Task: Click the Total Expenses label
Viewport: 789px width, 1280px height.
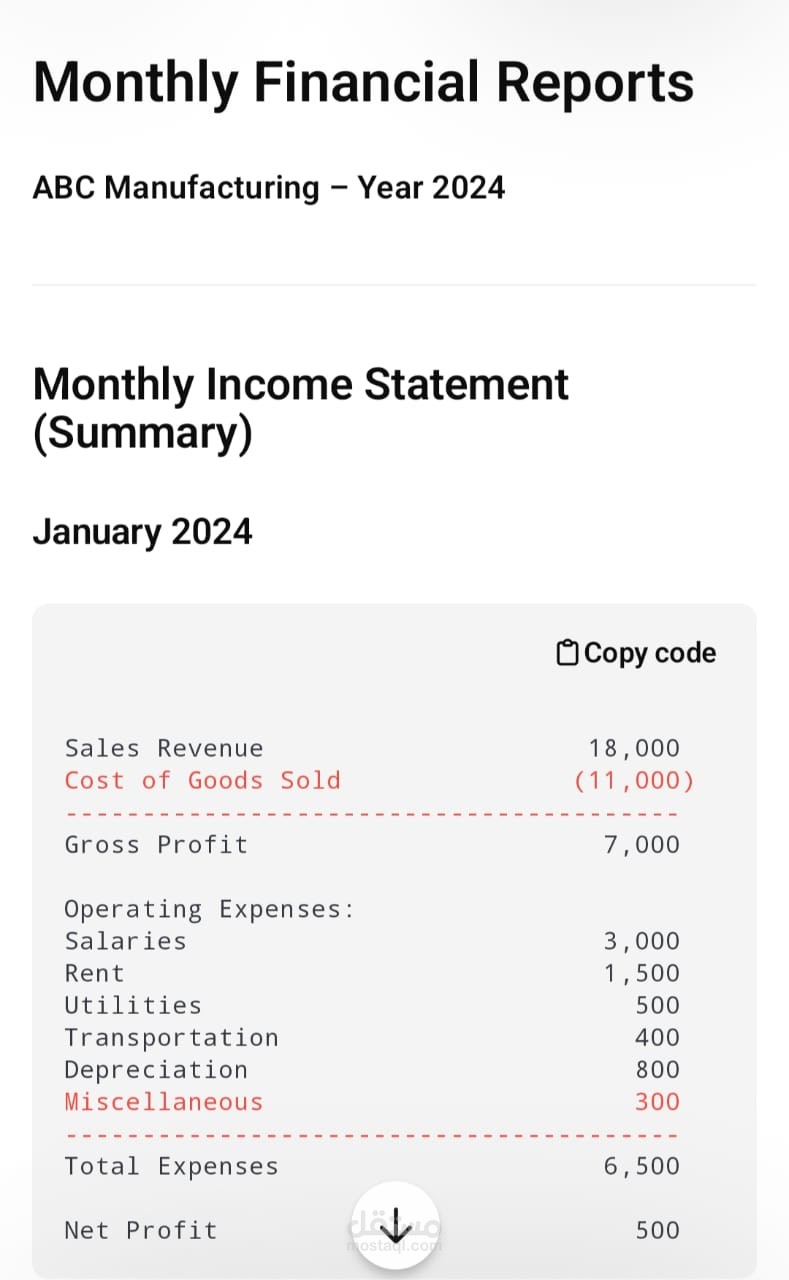Action: point(171,1166)
